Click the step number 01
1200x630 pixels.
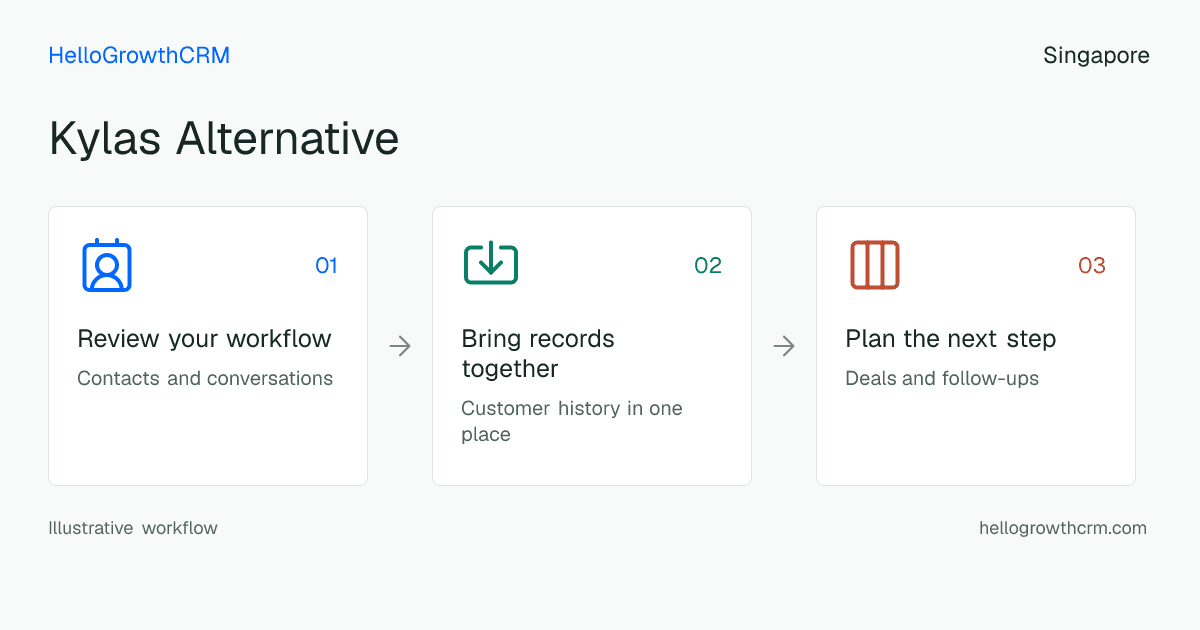(x=326, y=265)
